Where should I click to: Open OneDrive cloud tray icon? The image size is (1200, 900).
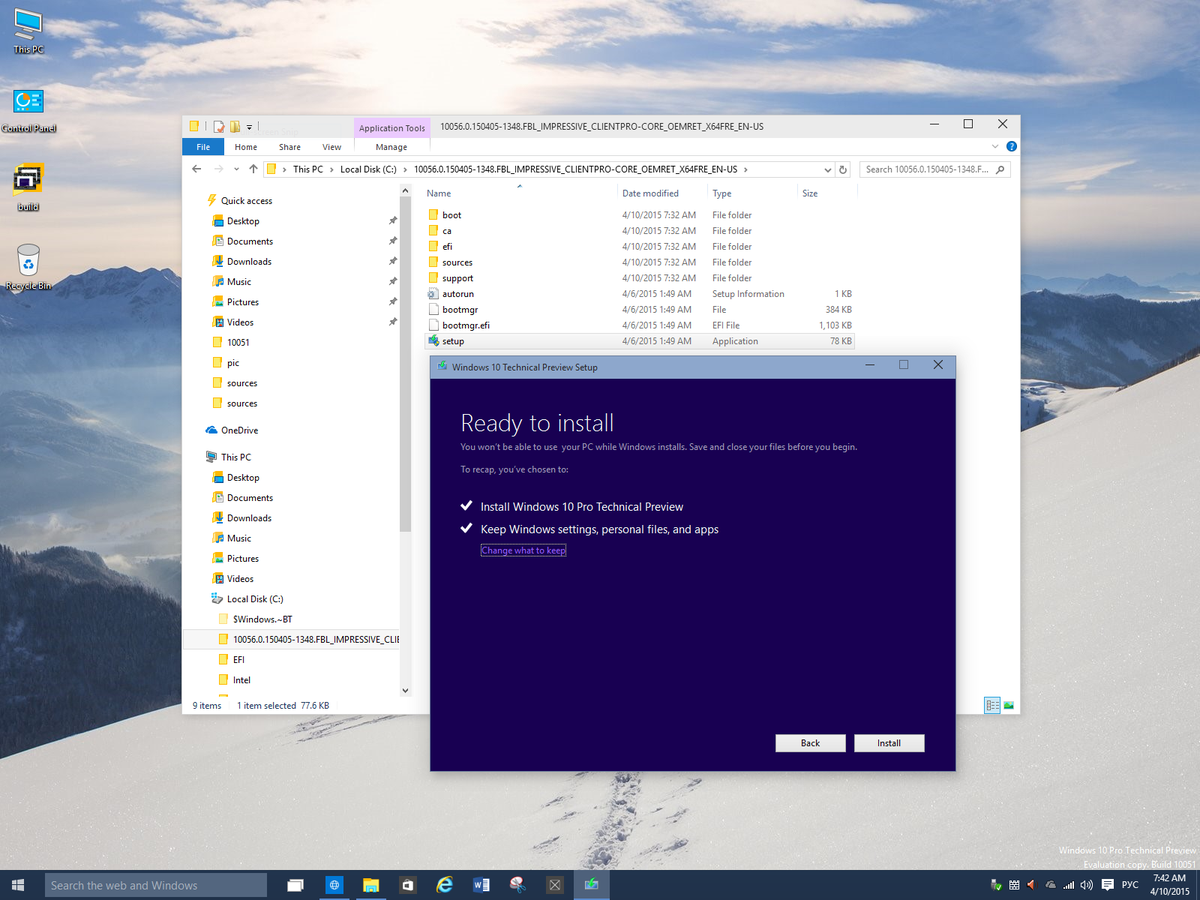pyautogui.click(x=1049, y=885)
